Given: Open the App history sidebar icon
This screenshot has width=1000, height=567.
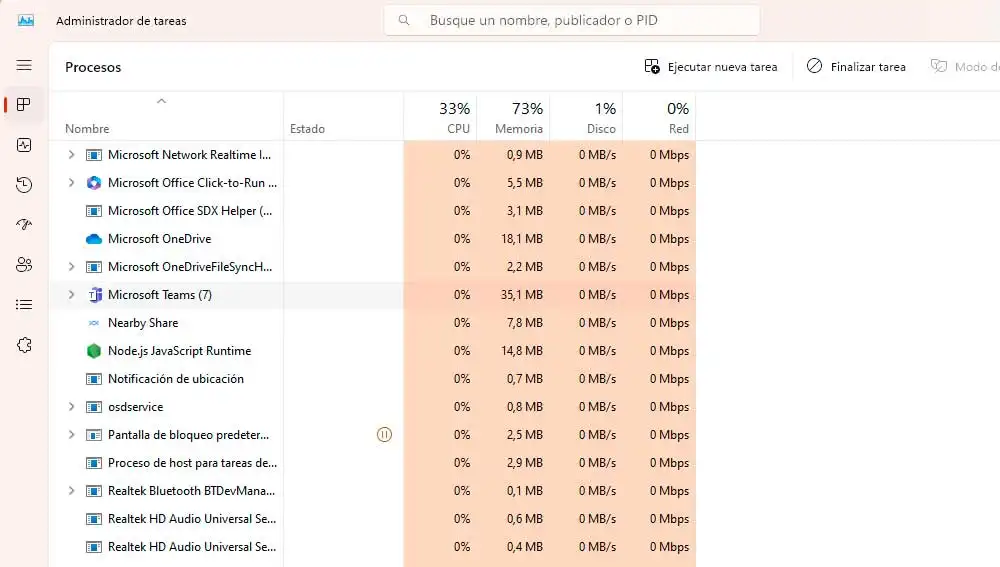Looking at the screenshot, I should [24, 185].
